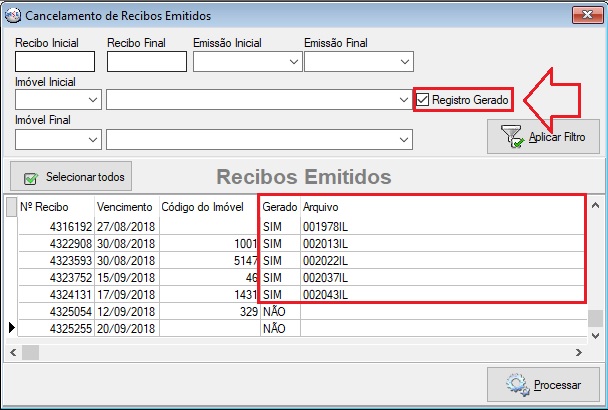Screen dimensions: 608x410
Task: Click NÃO in the 4325054 row
Action: pos(274,311)
